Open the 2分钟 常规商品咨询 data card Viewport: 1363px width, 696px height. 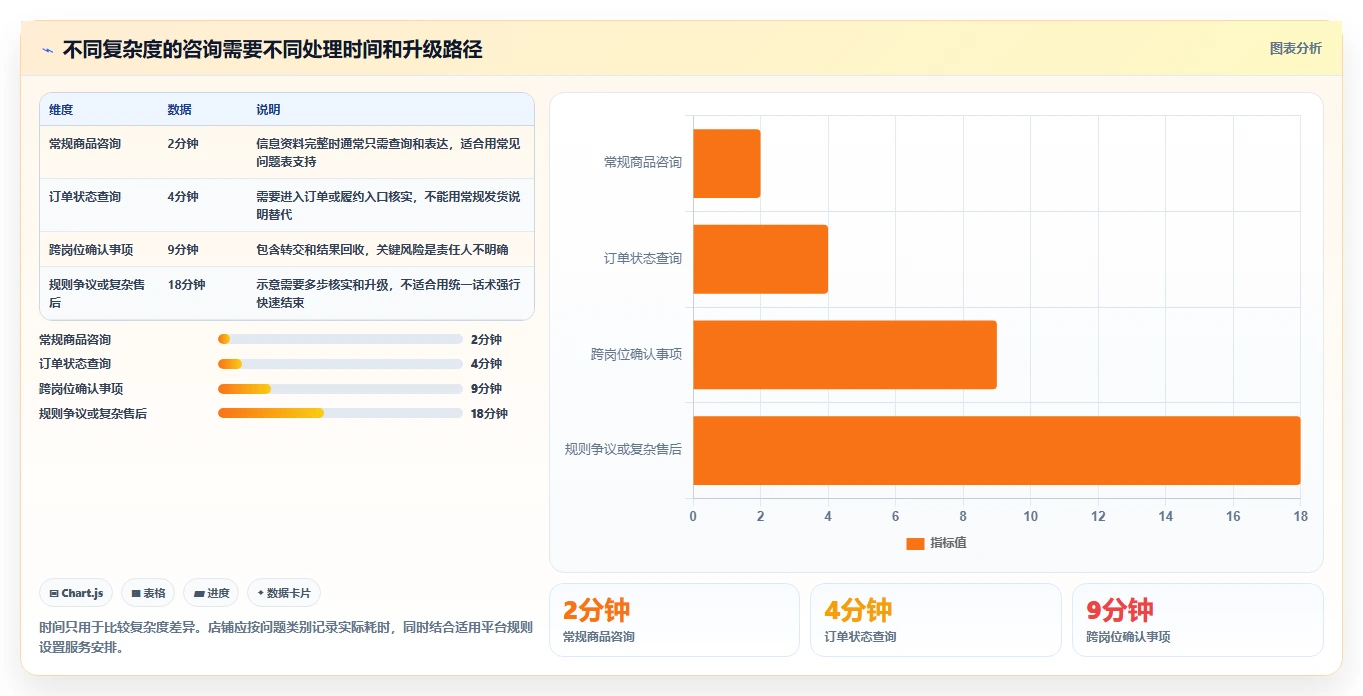(x=674, y=620)
